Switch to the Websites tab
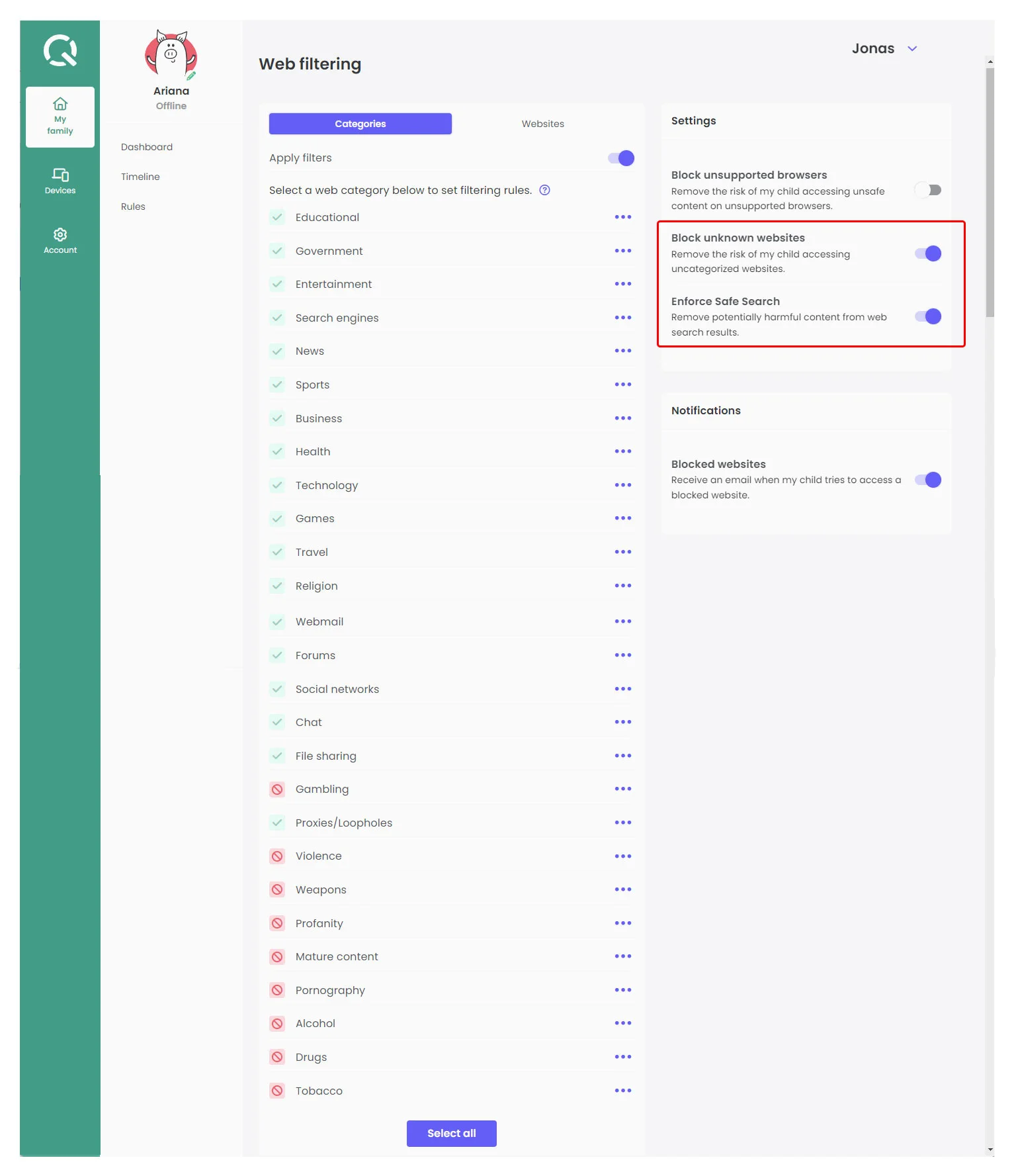 (542, 124)
